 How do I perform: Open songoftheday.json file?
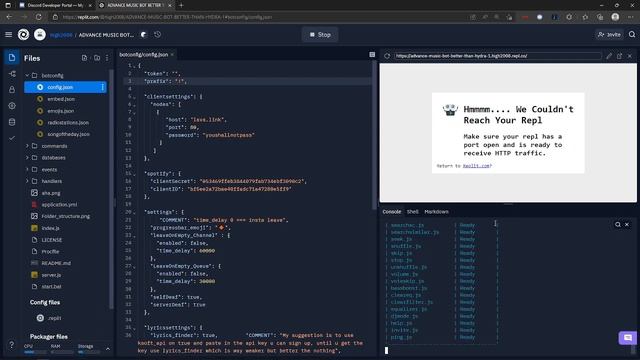tap(68, 134)
